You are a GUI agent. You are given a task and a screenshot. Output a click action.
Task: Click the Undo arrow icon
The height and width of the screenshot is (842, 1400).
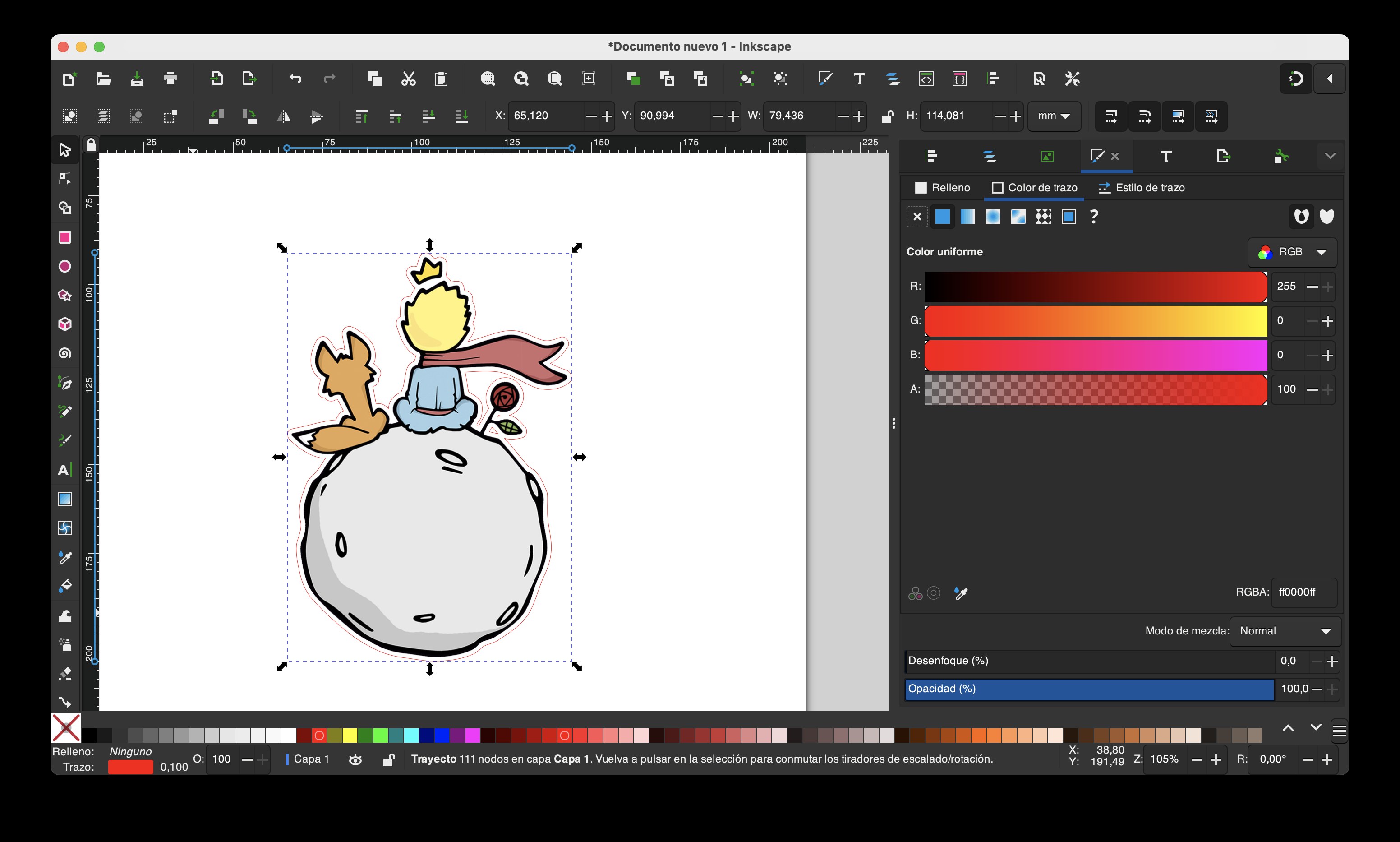(x=295, y=79)
